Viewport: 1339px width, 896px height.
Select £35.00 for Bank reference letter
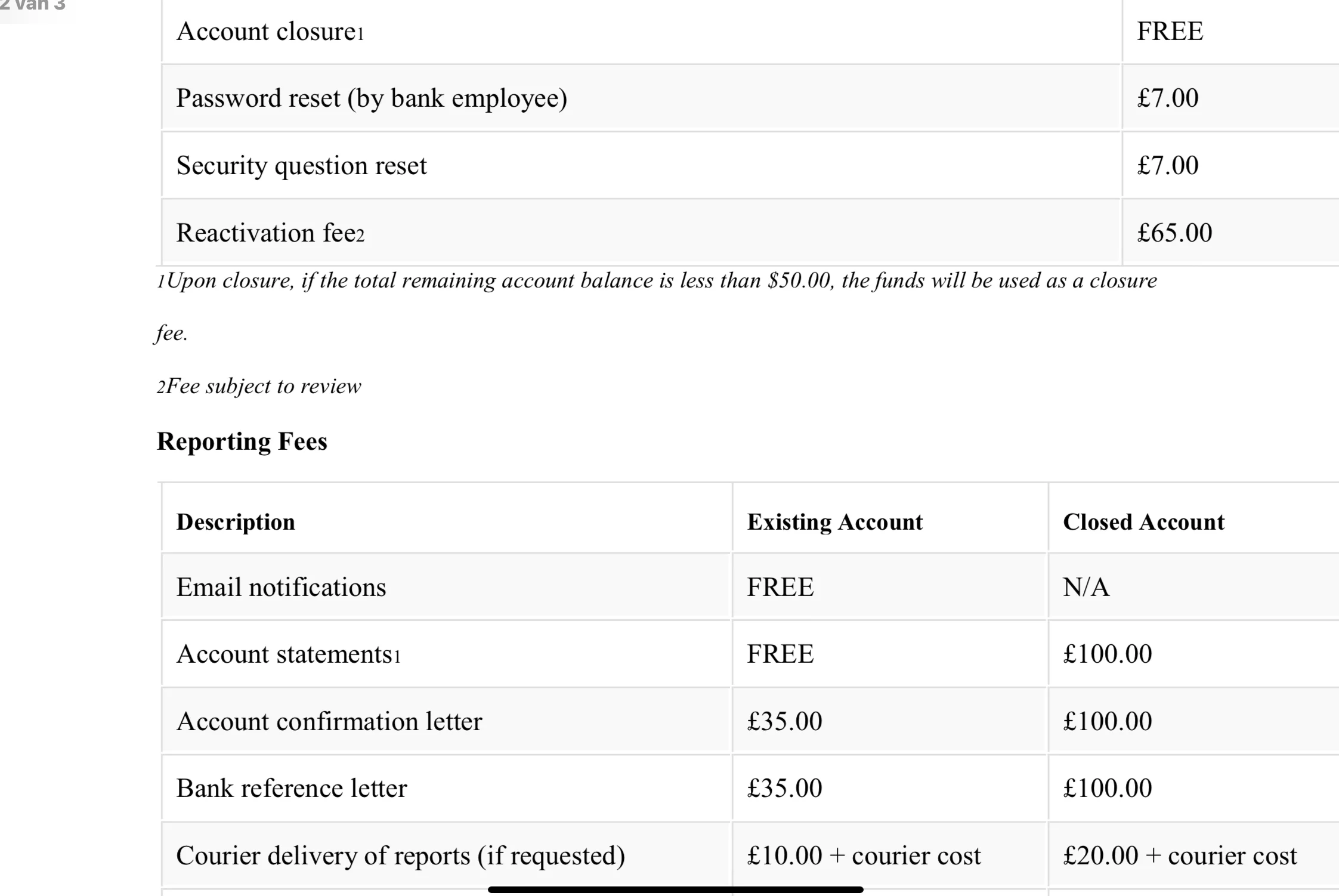(784, 789)
